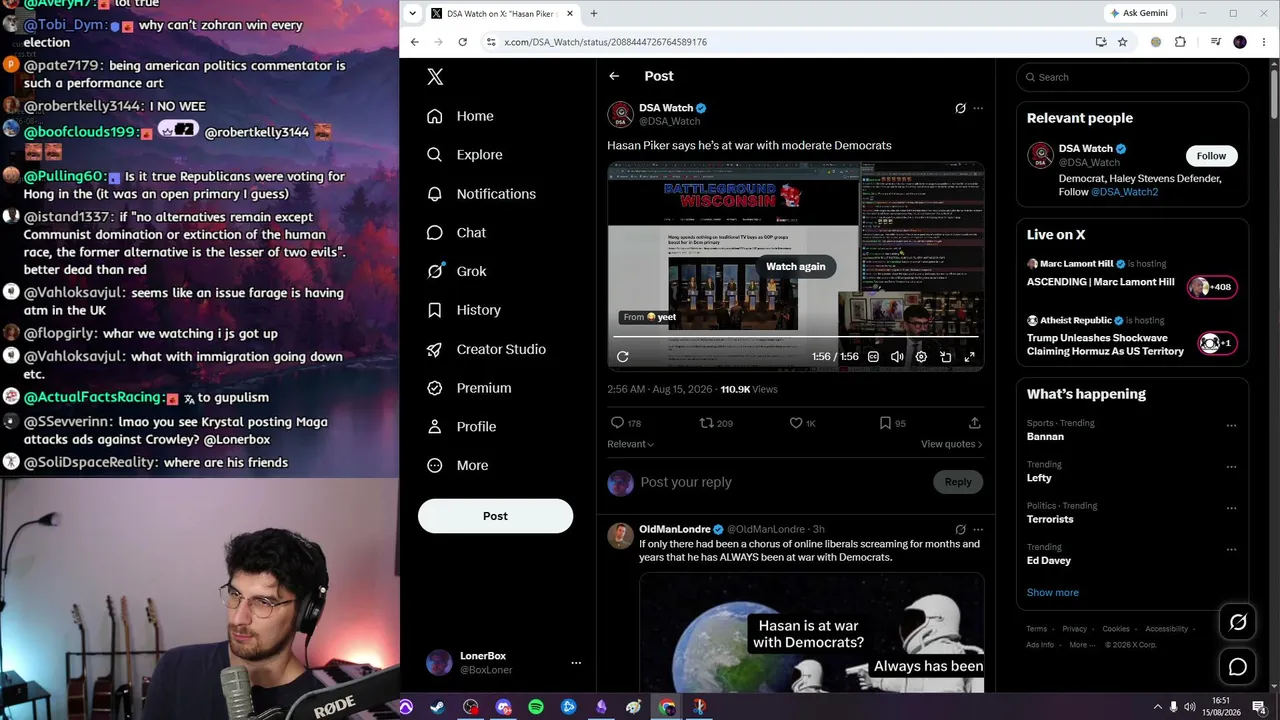This screenshot has height=720, width=1280.
Task: Open View quotes link
Action: [952, 444]
